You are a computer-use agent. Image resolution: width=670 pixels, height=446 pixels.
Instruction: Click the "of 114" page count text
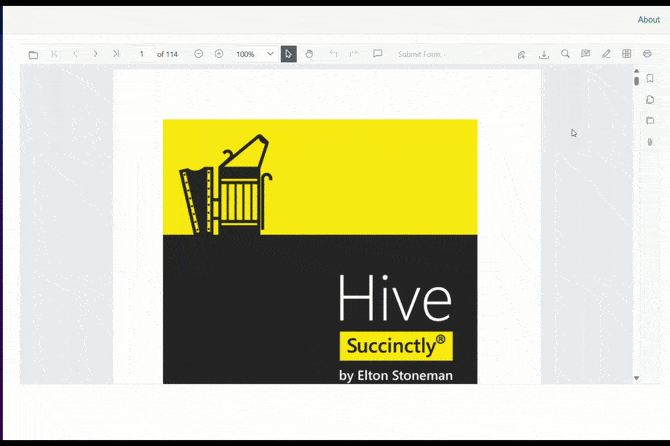[x=167, y=54]
